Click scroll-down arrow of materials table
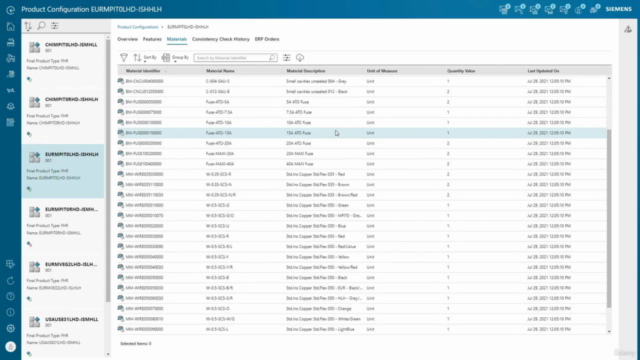Image resolution: width=640 pixels, height=360 pixels. [609, 331]
